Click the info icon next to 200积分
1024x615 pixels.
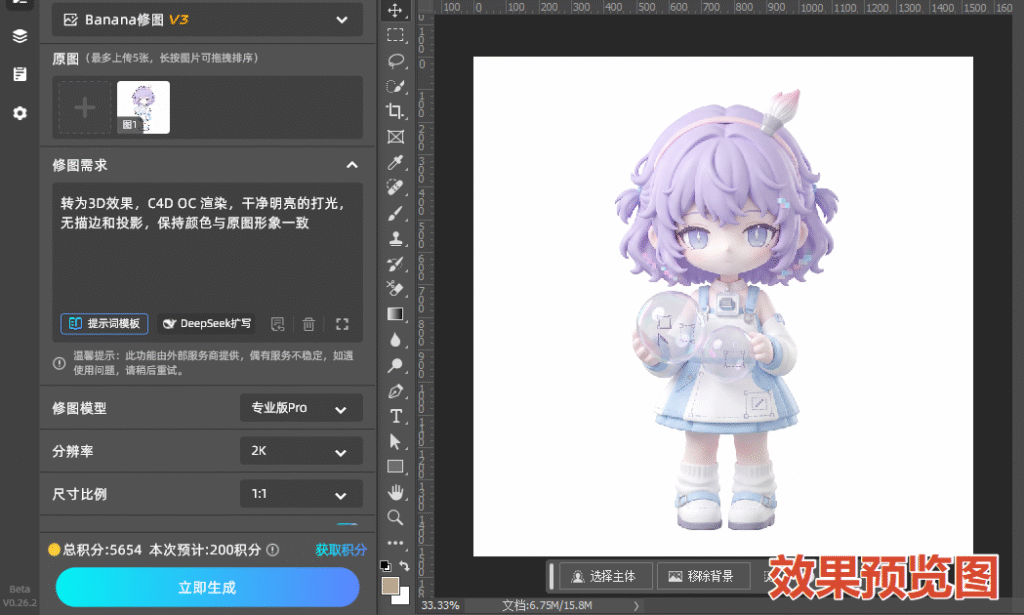(273, 550)
